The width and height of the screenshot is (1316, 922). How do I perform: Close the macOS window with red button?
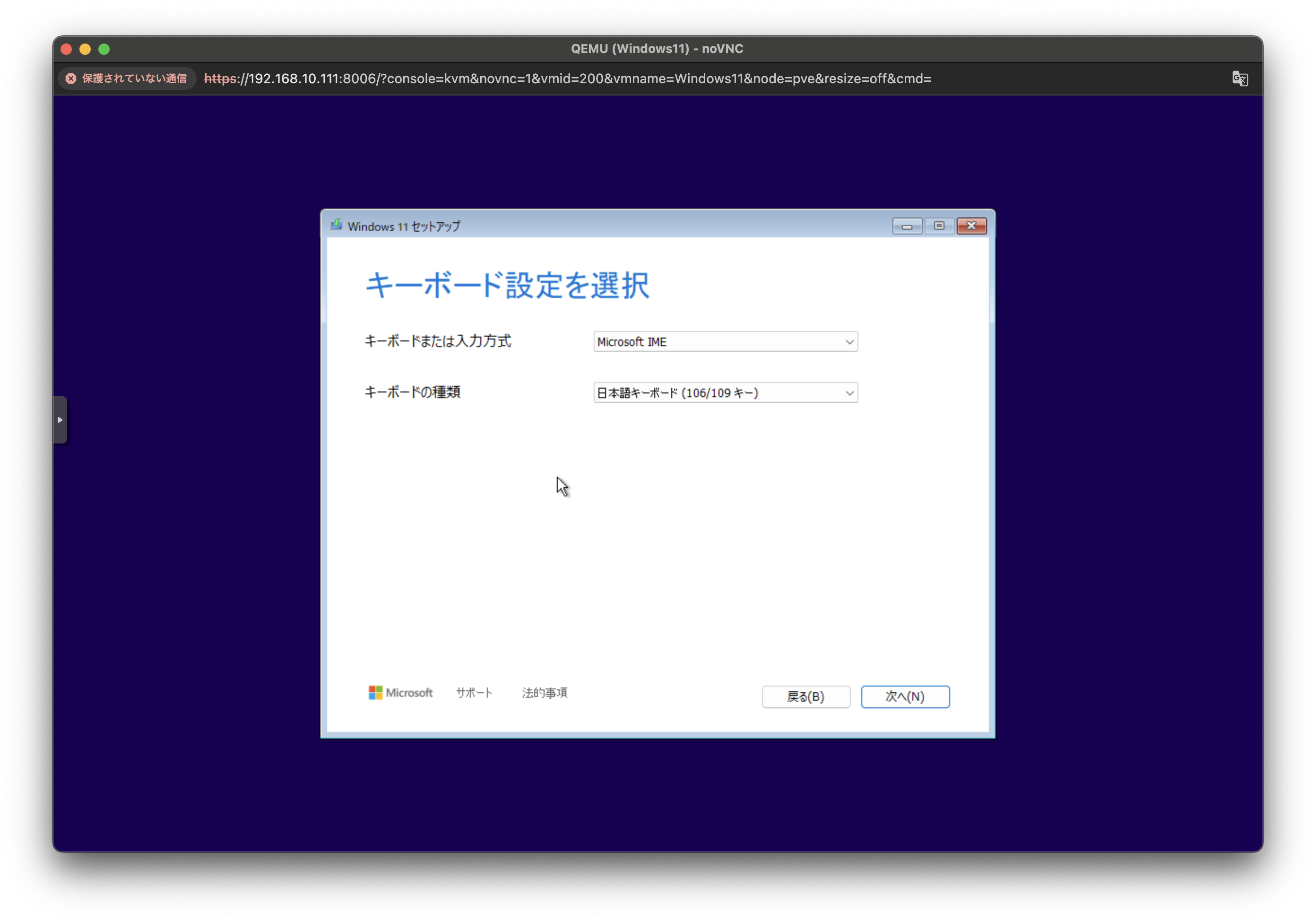pyautogui.click(x=67, y=49)
